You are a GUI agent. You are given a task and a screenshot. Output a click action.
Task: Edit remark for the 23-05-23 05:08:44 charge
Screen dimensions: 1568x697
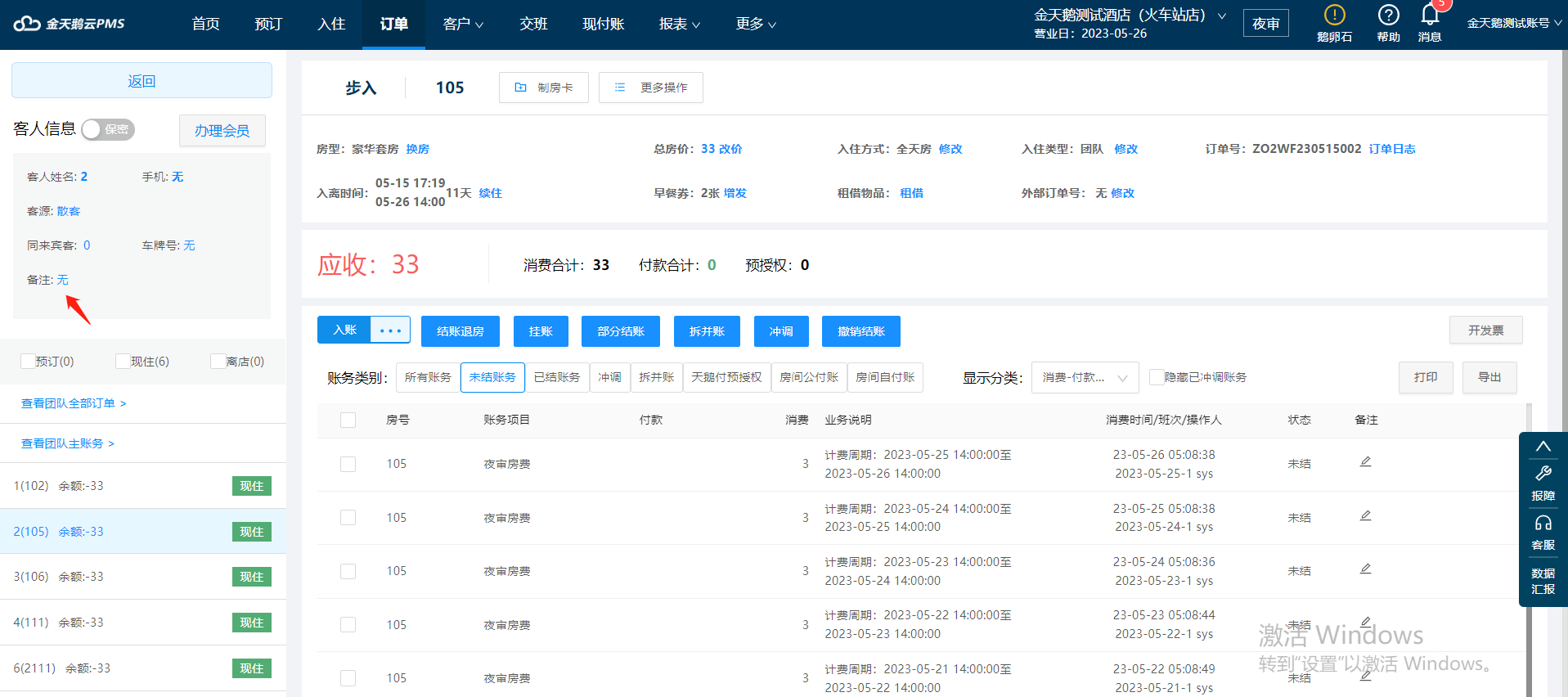tap(1365, 622)
